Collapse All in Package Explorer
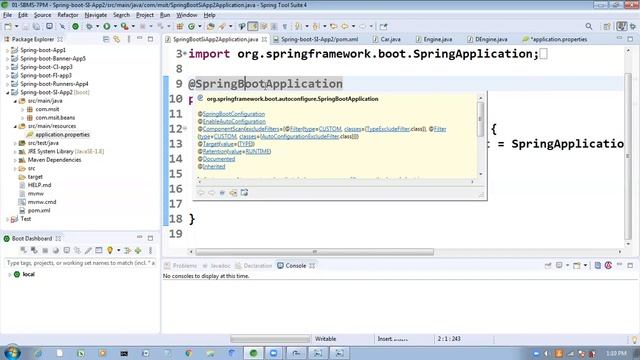This screenshot has width=640, height=360. tap(106, 39)
